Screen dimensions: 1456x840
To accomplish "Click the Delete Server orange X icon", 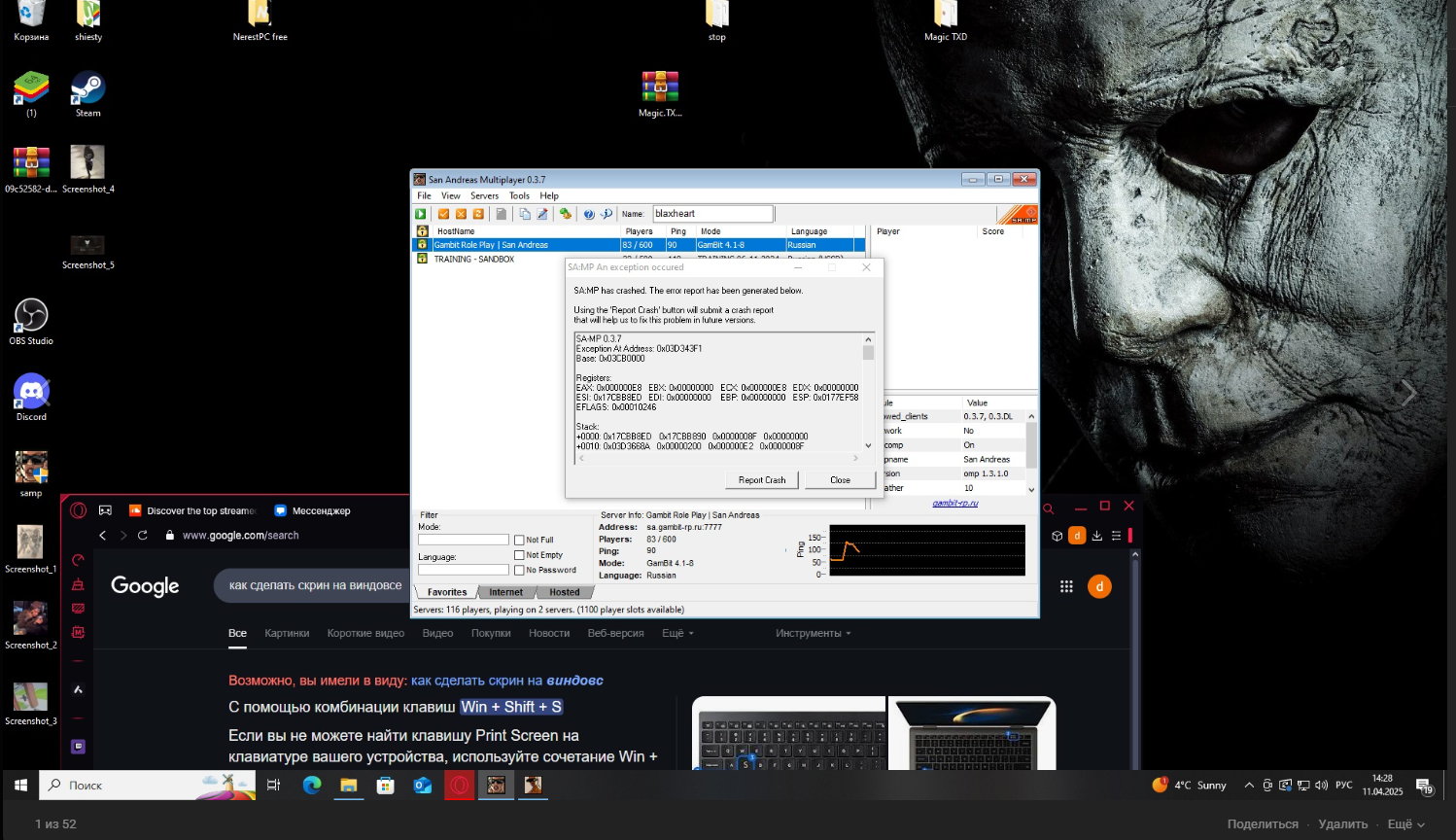I will (461, 214).
